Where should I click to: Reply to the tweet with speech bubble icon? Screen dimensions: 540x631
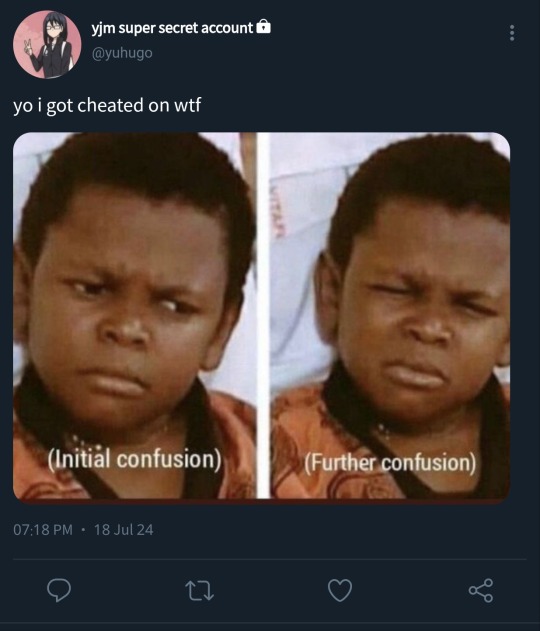(x=59, y=590)
